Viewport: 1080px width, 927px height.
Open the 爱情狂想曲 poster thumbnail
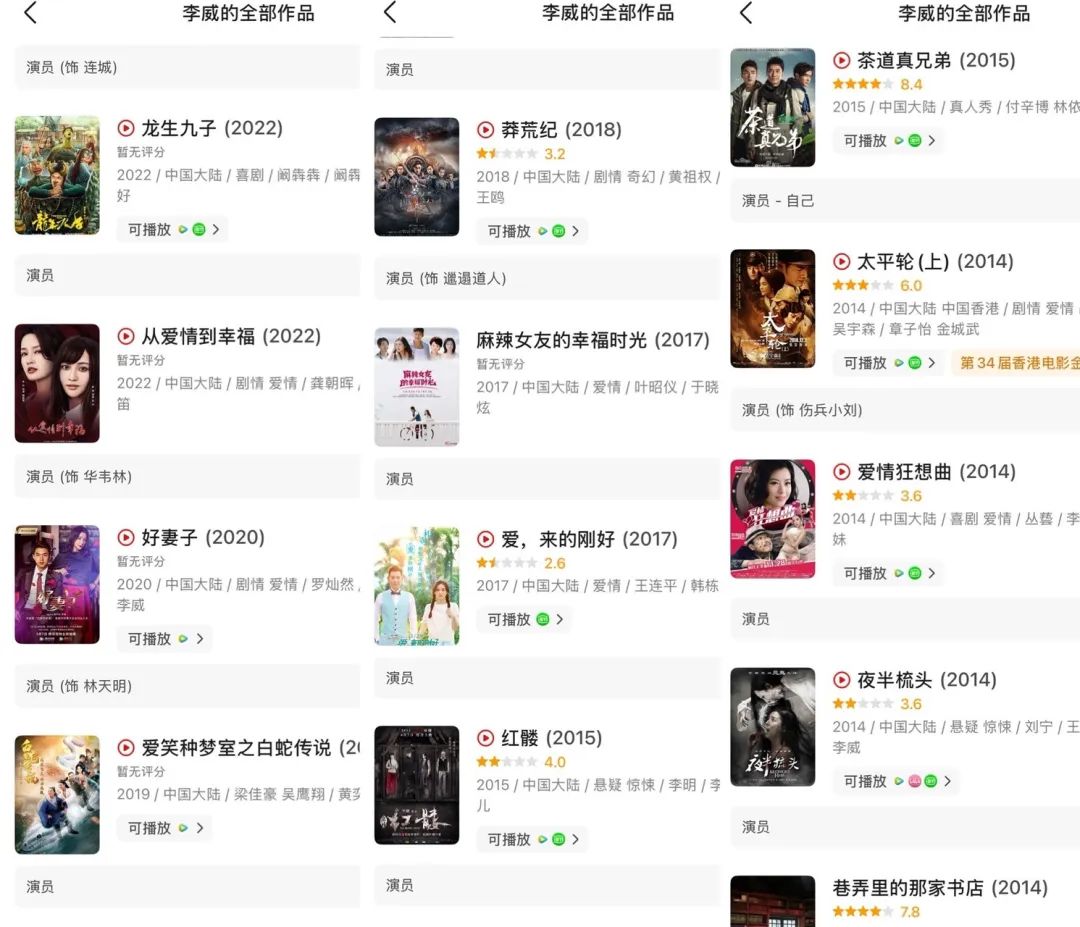click(773, 519)
